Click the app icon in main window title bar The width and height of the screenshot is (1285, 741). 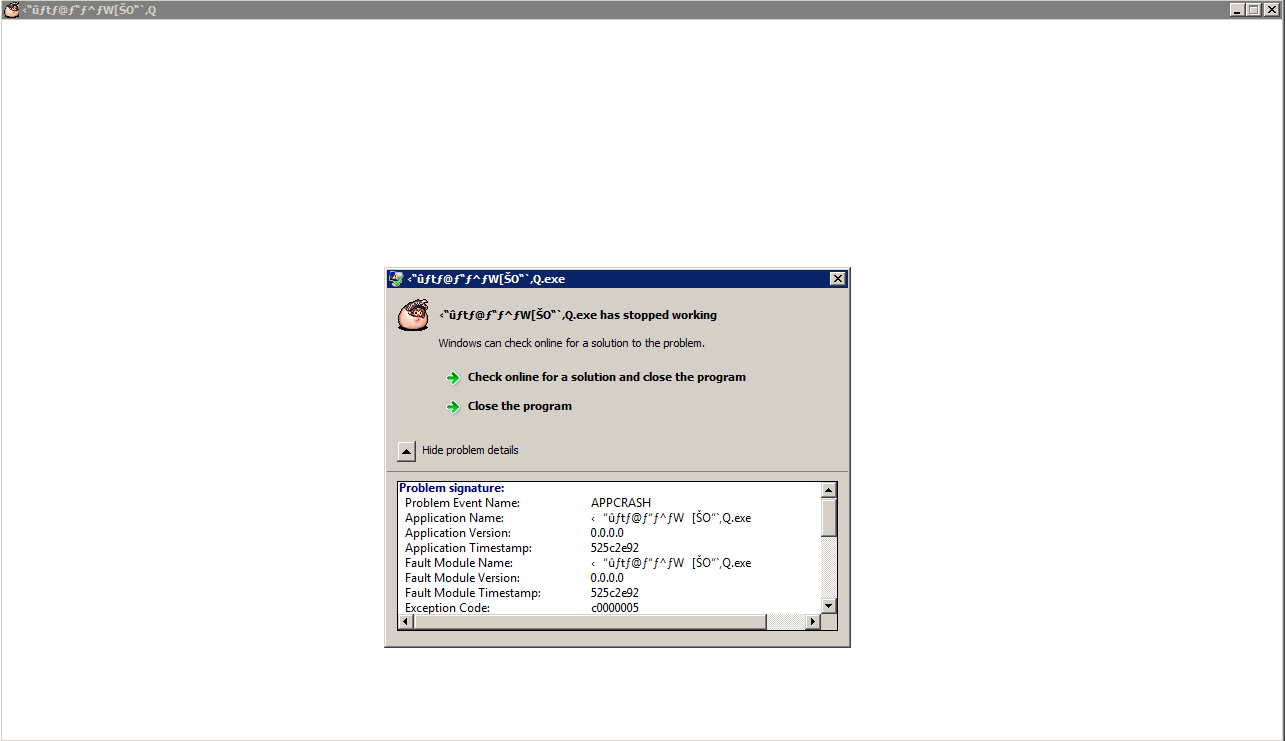point(12,10)
